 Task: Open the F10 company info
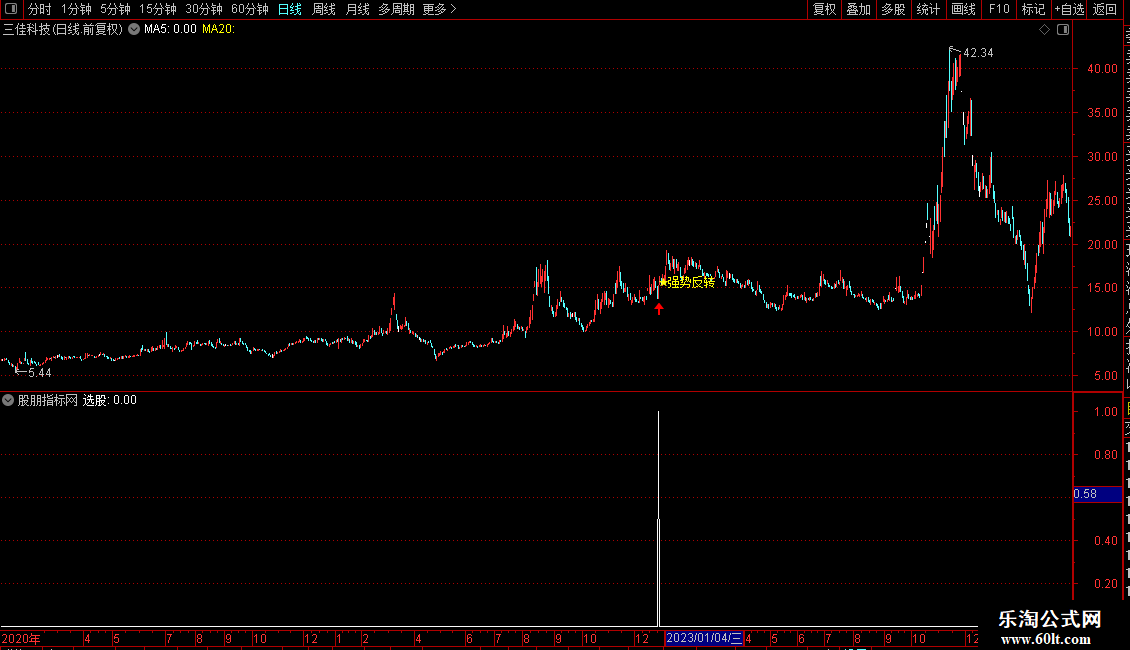coord(999,9)
